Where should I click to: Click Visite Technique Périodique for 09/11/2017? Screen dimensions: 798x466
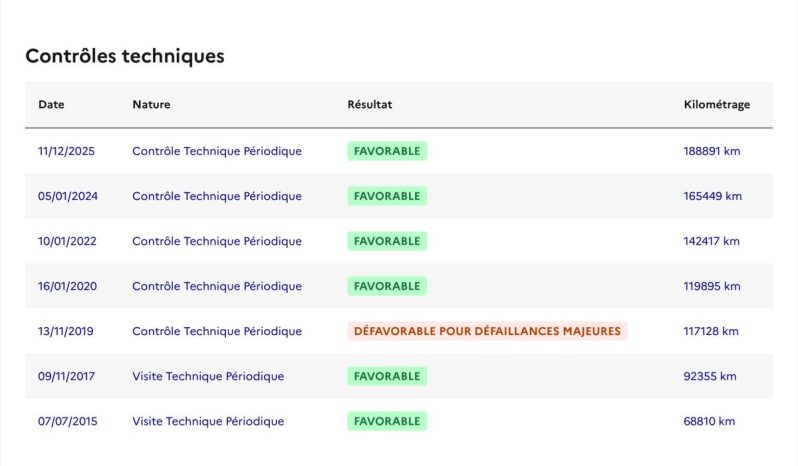point(208,376)
